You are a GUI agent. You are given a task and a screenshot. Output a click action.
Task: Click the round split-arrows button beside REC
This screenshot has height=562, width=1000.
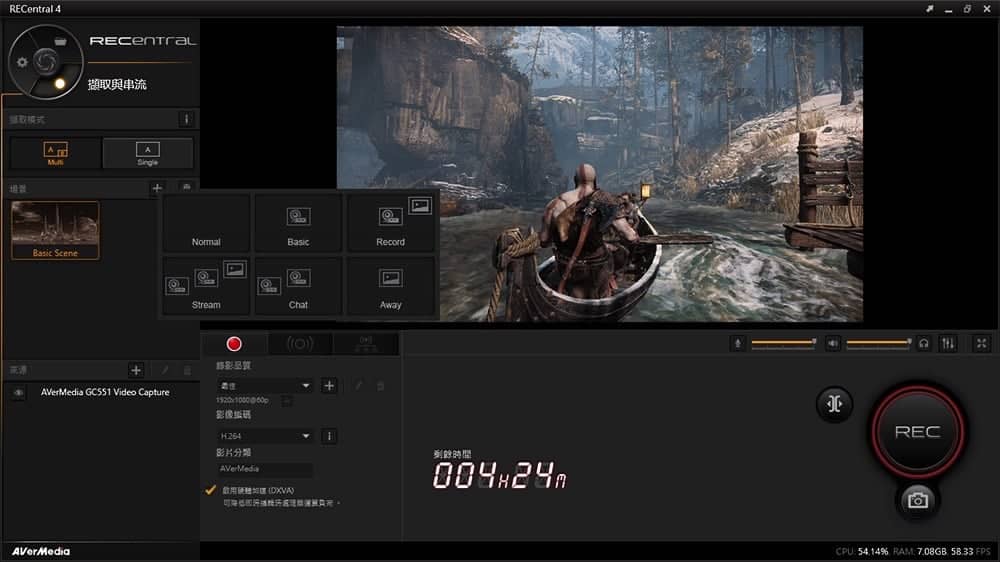[834, 404]
